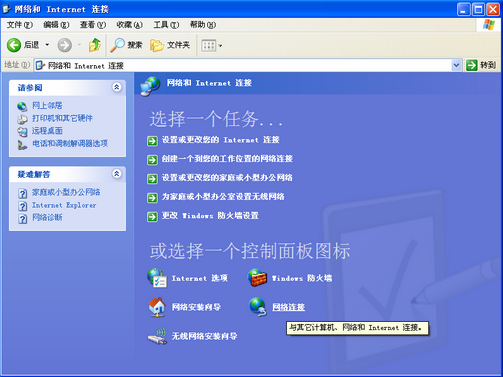
Task: Click the 远程桌面 link text
Action: tap(47, 131)
